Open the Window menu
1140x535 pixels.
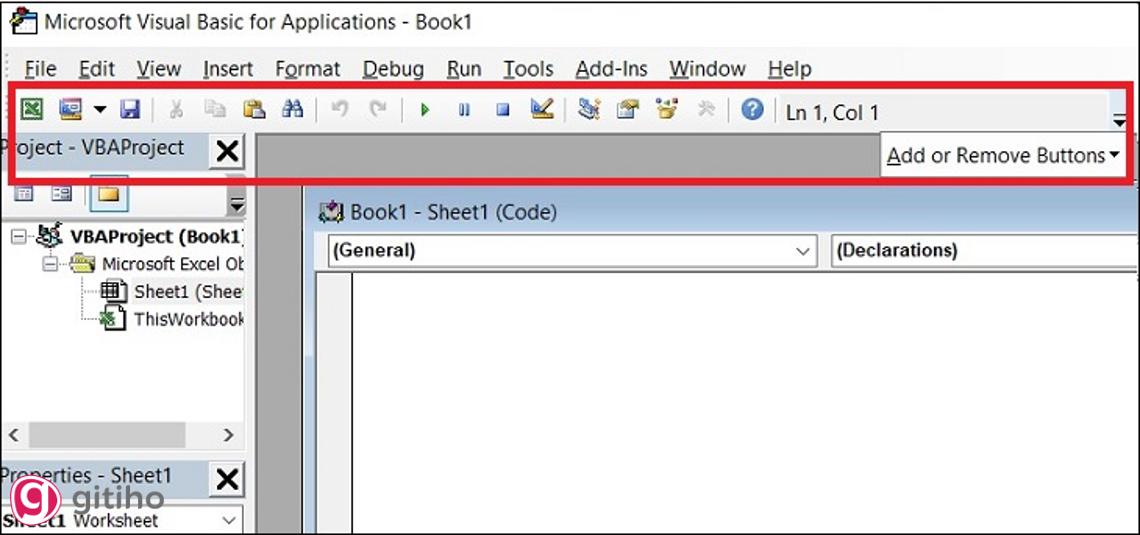[707, 69]
